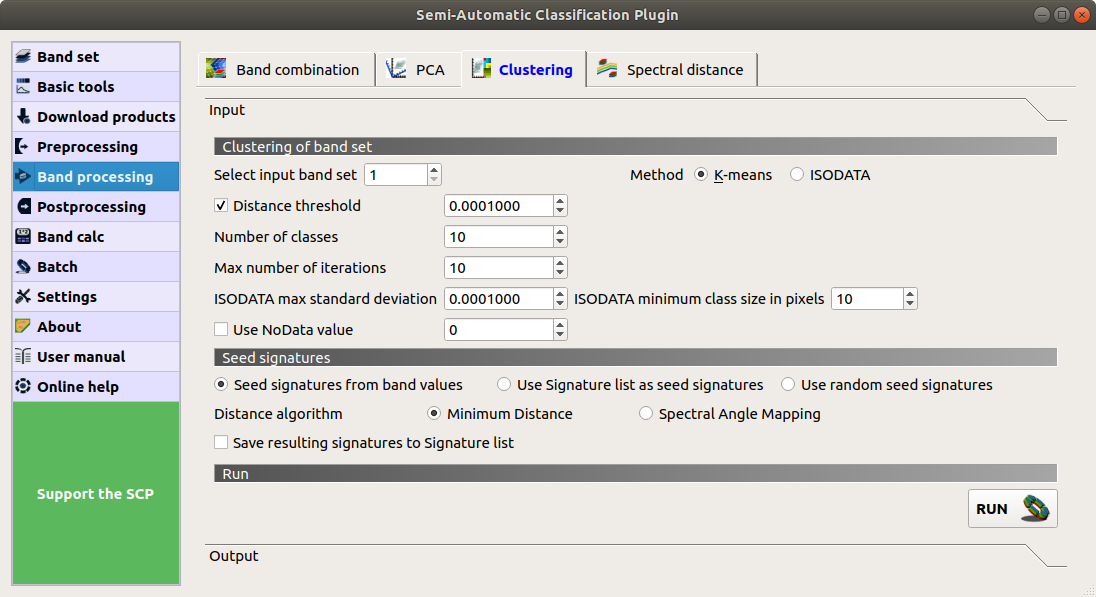This screenshot has height=597, width=1096.
Task: Decrease the Max number of iterations value
Action: pyautogui.click(x=560, y=273)
